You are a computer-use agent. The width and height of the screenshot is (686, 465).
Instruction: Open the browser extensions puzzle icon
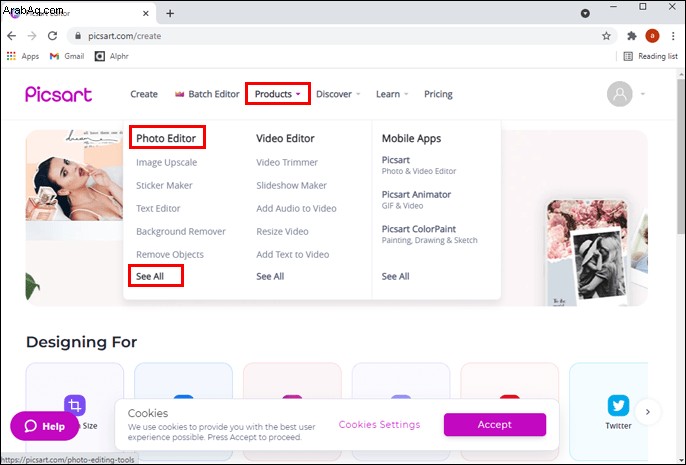coord(631,36)
